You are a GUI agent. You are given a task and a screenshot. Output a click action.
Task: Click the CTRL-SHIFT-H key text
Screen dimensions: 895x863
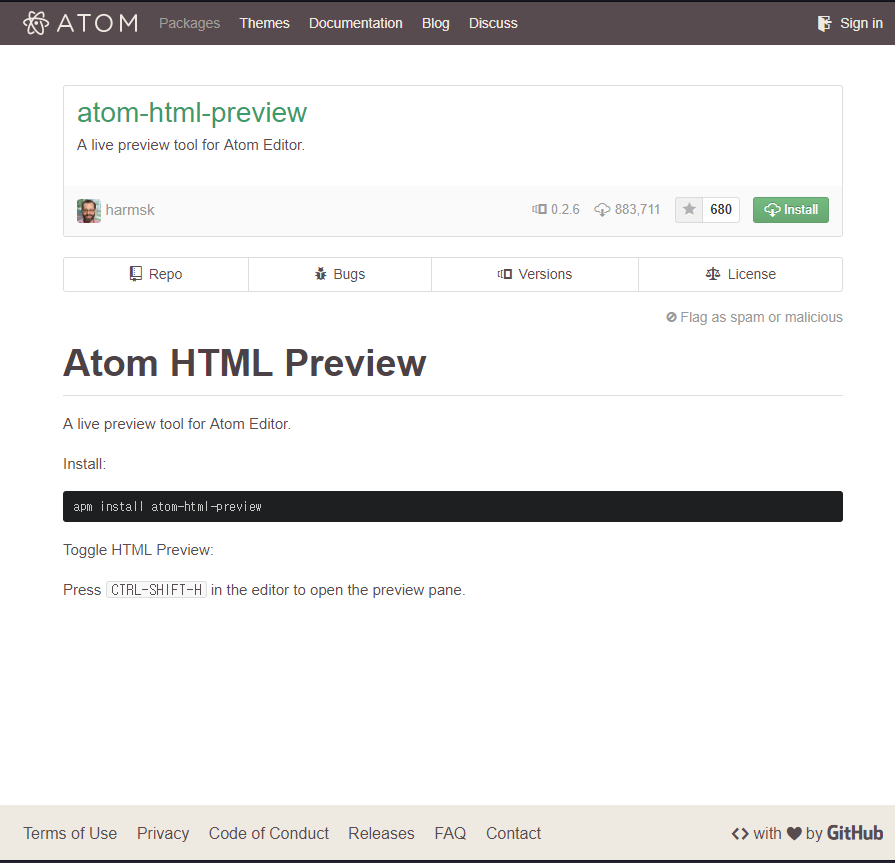[x=156, y=590]
